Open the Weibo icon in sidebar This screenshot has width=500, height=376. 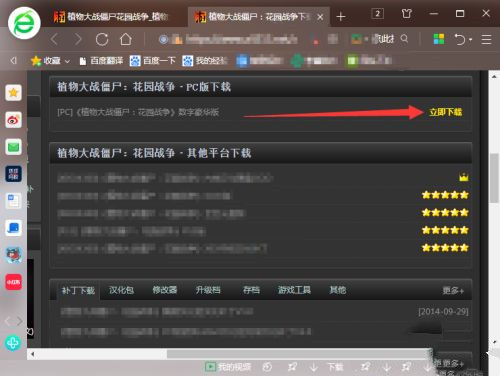(13, 120)
